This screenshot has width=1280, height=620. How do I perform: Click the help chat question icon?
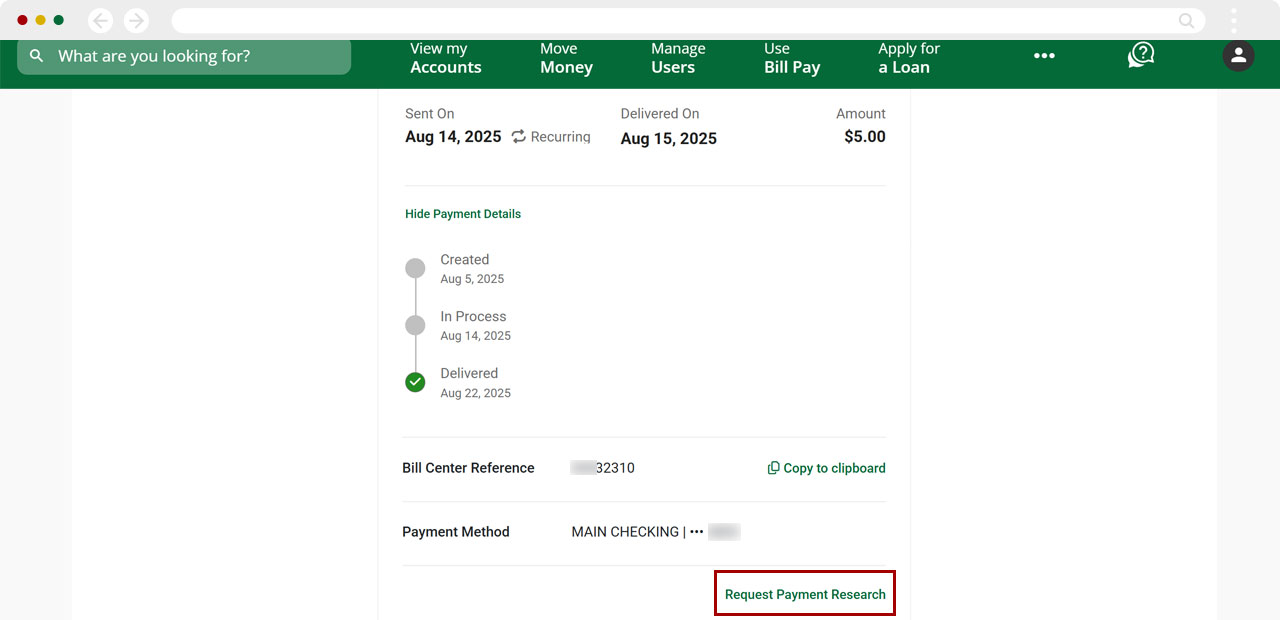tap(1140, 56)
